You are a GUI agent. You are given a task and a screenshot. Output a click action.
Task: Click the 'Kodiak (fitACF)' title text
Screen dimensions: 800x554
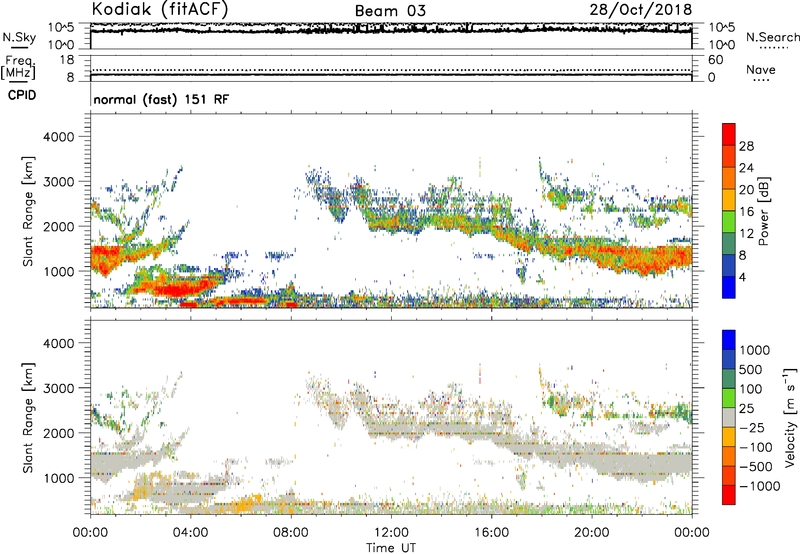(x=160, y=9)
